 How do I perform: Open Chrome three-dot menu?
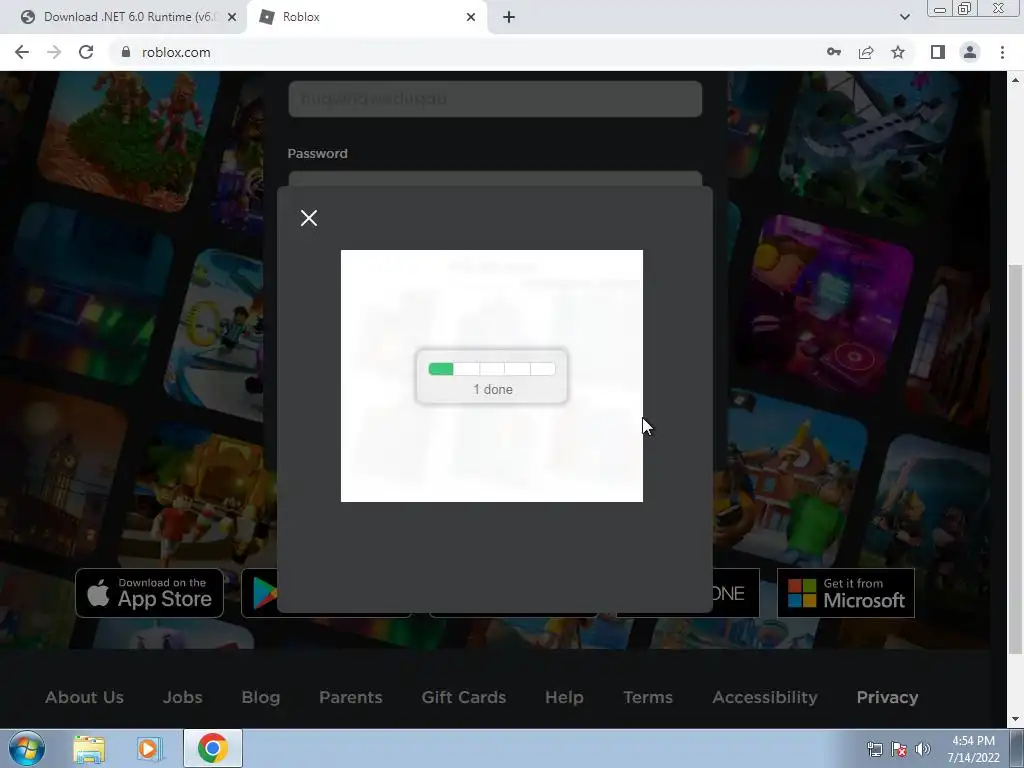click(1002, 52)
